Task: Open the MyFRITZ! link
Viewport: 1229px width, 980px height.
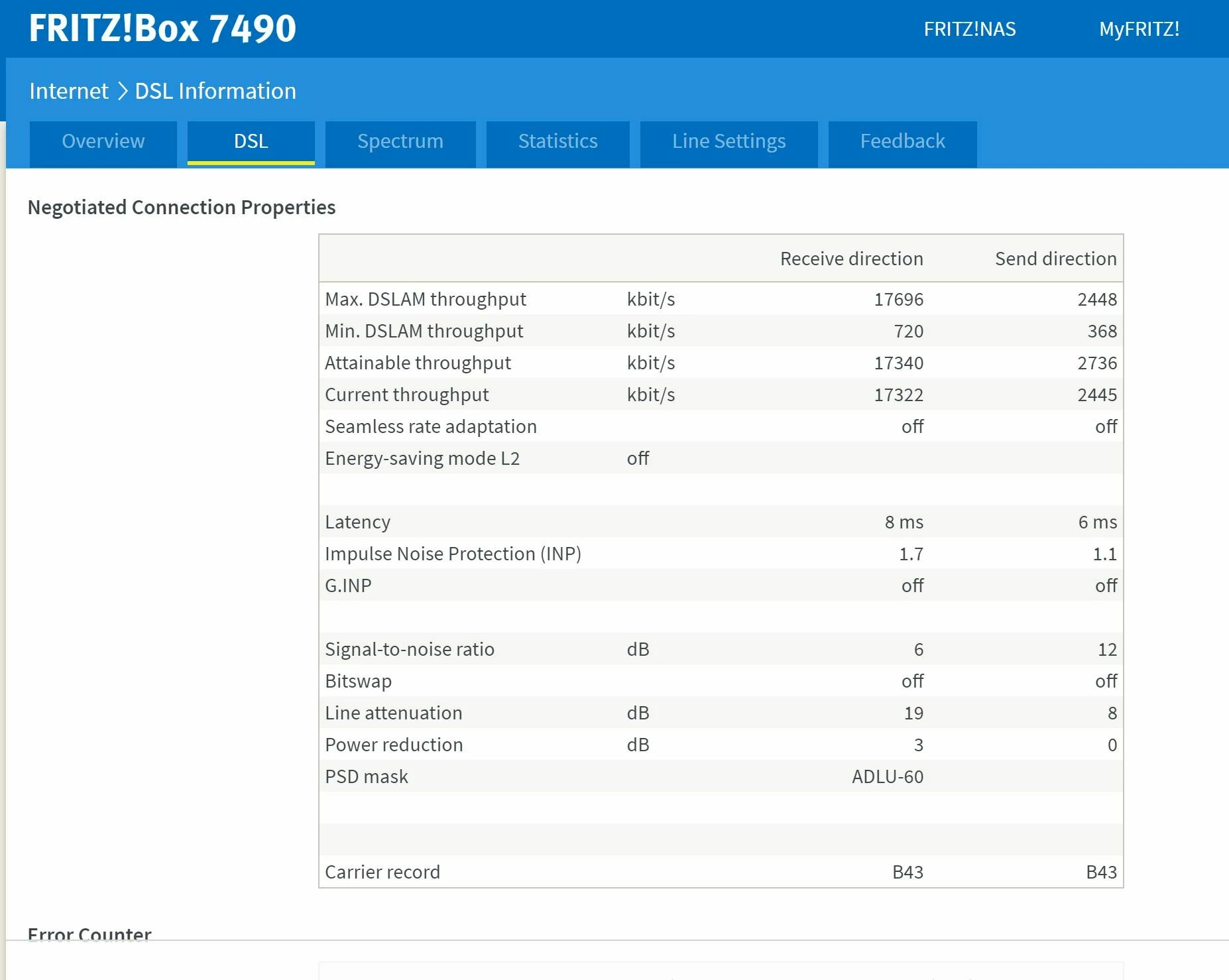Action: point(1140,29)
